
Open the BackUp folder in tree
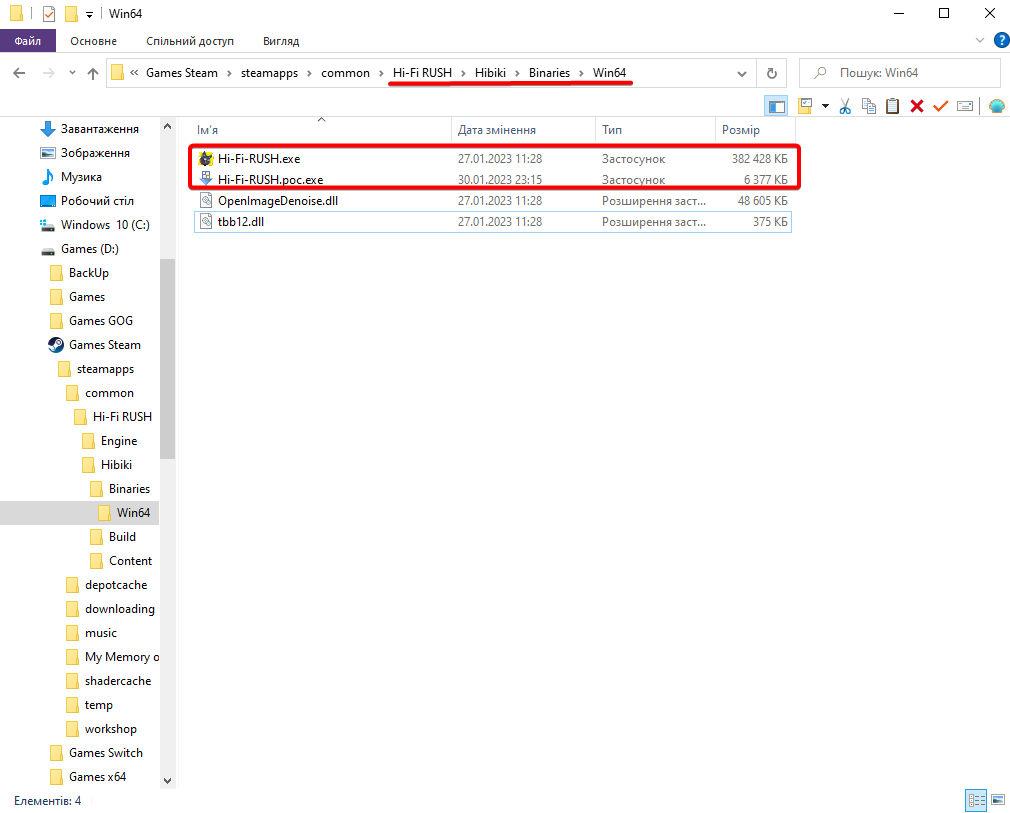[x=80, y=273]
